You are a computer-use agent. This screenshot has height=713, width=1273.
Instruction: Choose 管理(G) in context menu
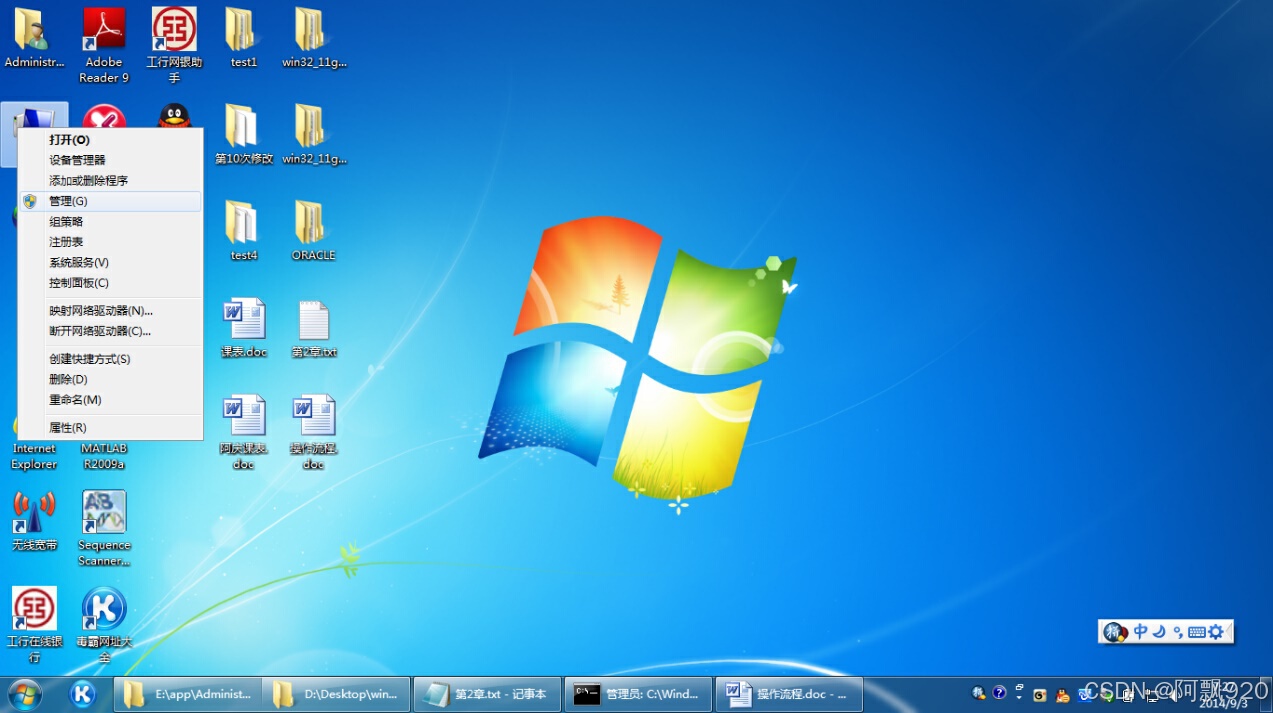coord(111,201)
